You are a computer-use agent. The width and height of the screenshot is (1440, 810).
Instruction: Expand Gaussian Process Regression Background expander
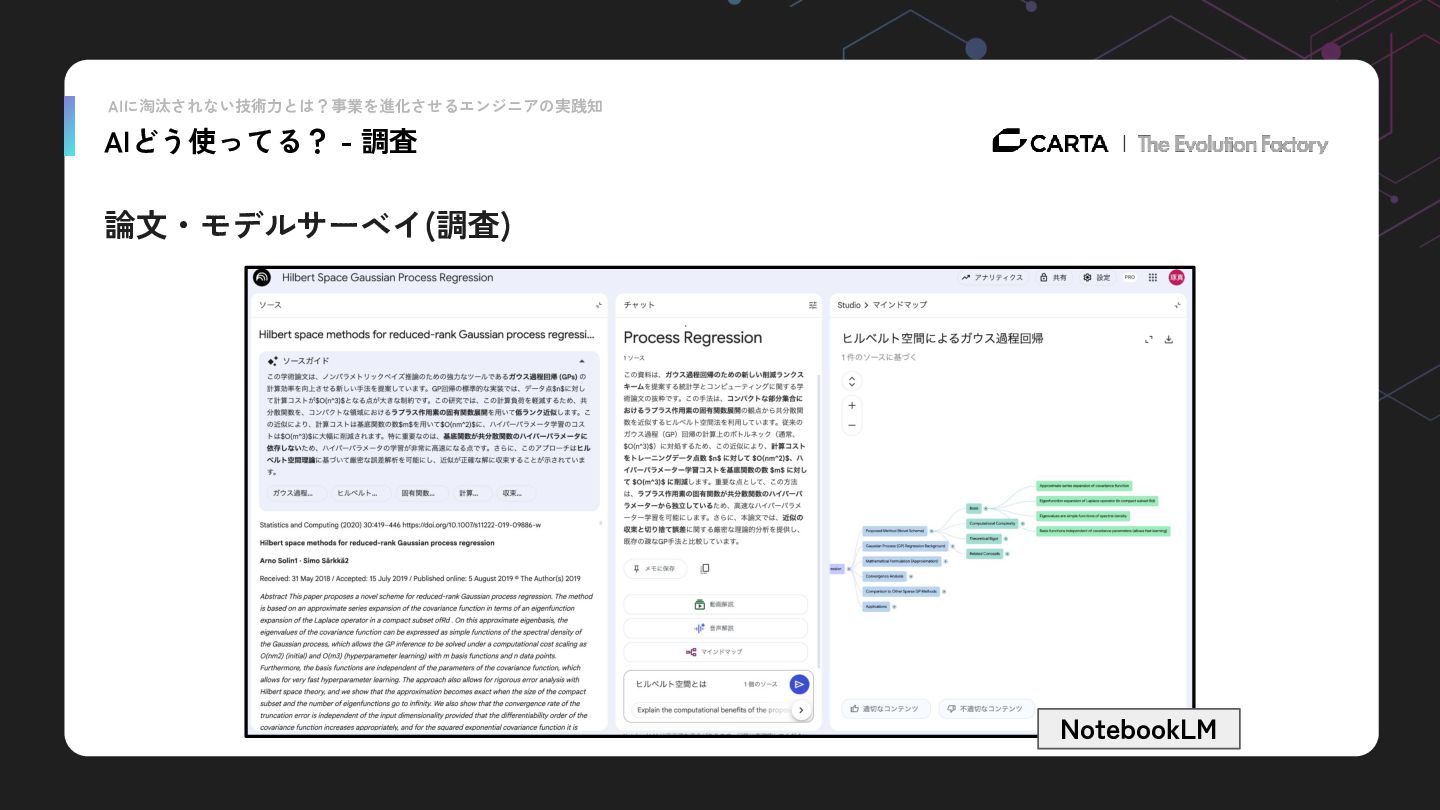[953, 546]
